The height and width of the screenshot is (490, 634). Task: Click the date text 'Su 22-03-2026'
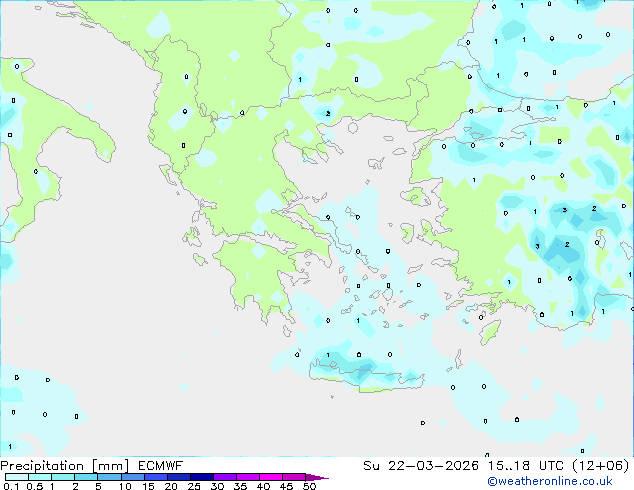(421, 466)
